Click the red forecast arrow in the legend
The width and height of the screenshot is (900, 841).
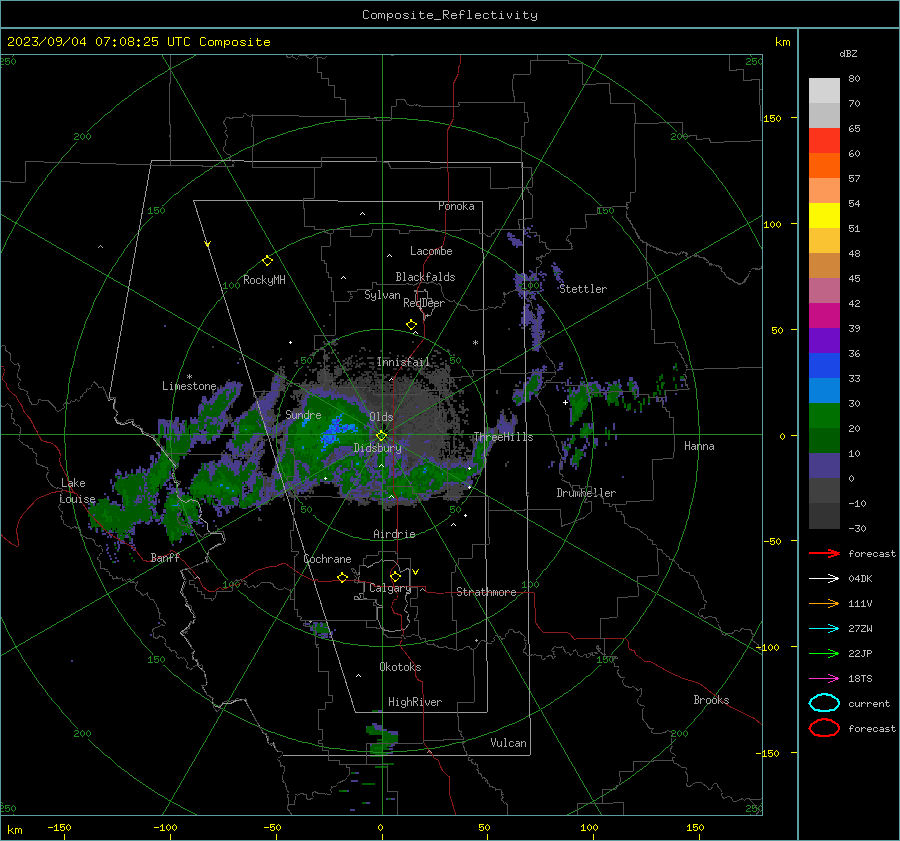[x=824, y=553]
